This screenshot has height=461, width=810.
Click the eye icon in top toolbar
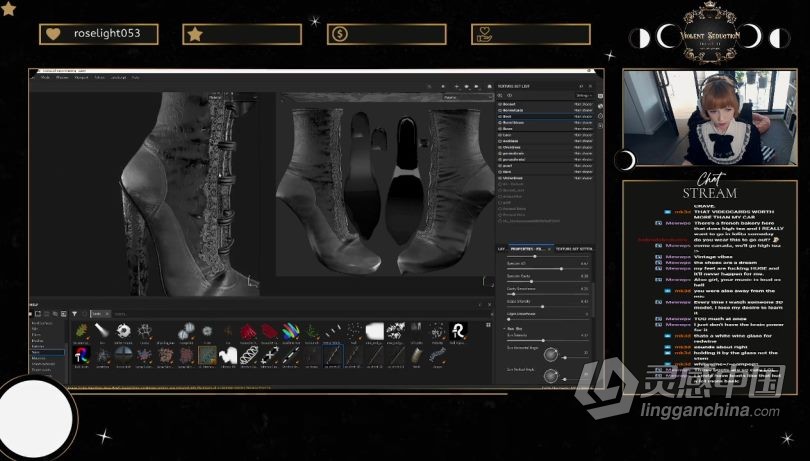click(x=467, y=86)
